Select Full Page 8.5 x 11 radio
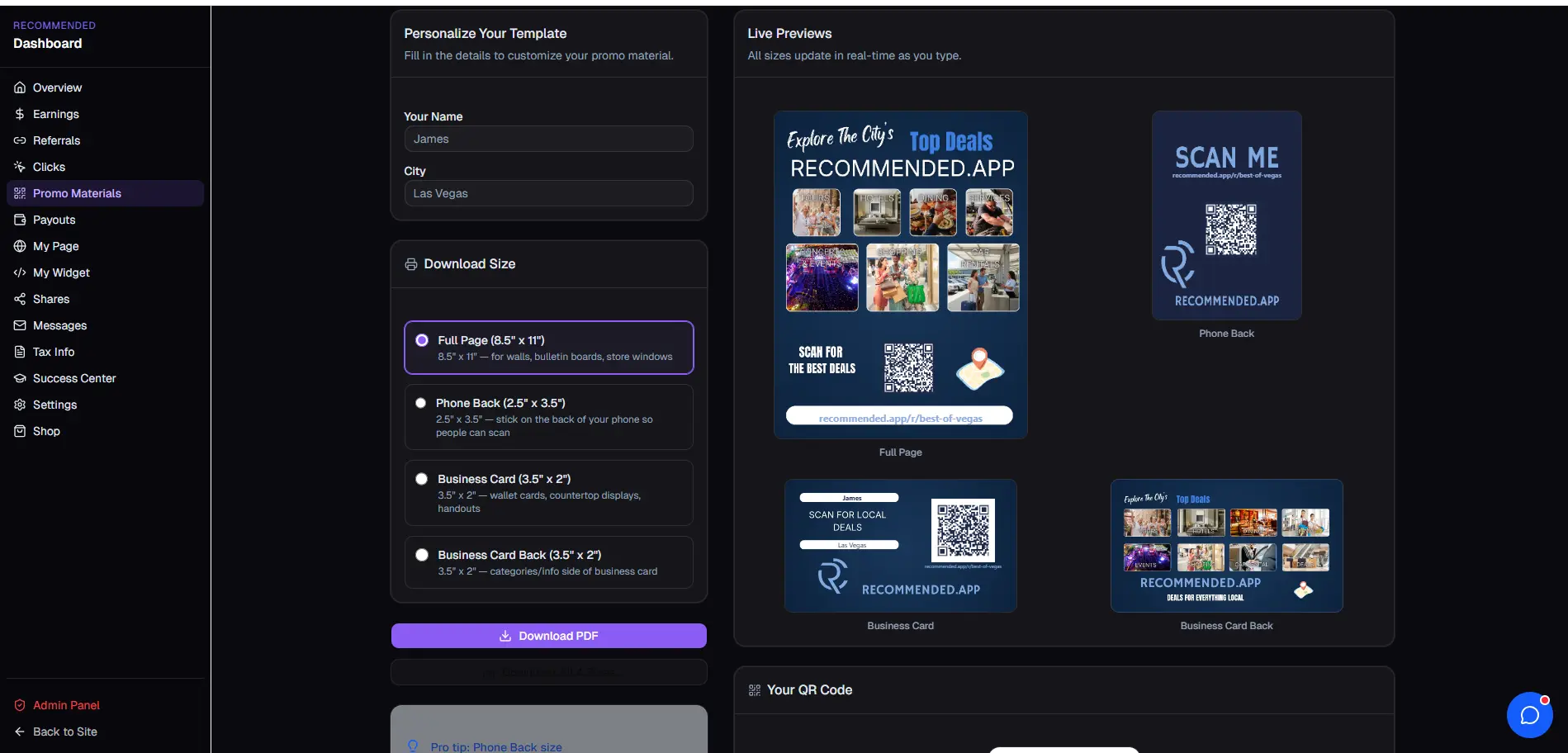1568x753 pixels. [x=422, y=340]
